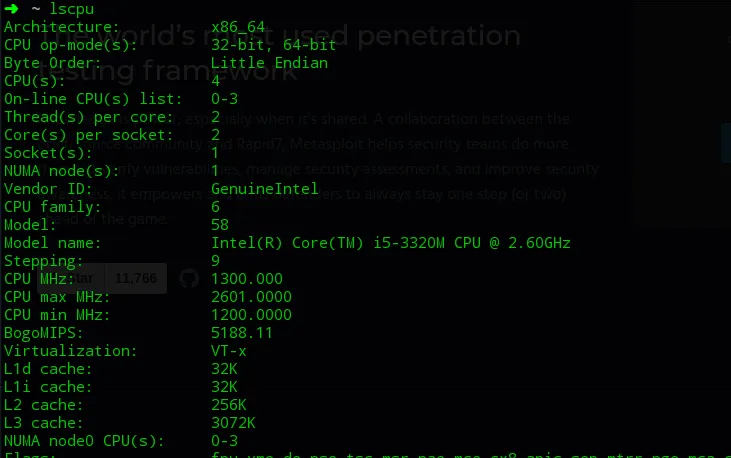Click the VT-x virtualization value
The width and height of the screenshot is (731, 458).
[231, 350]
